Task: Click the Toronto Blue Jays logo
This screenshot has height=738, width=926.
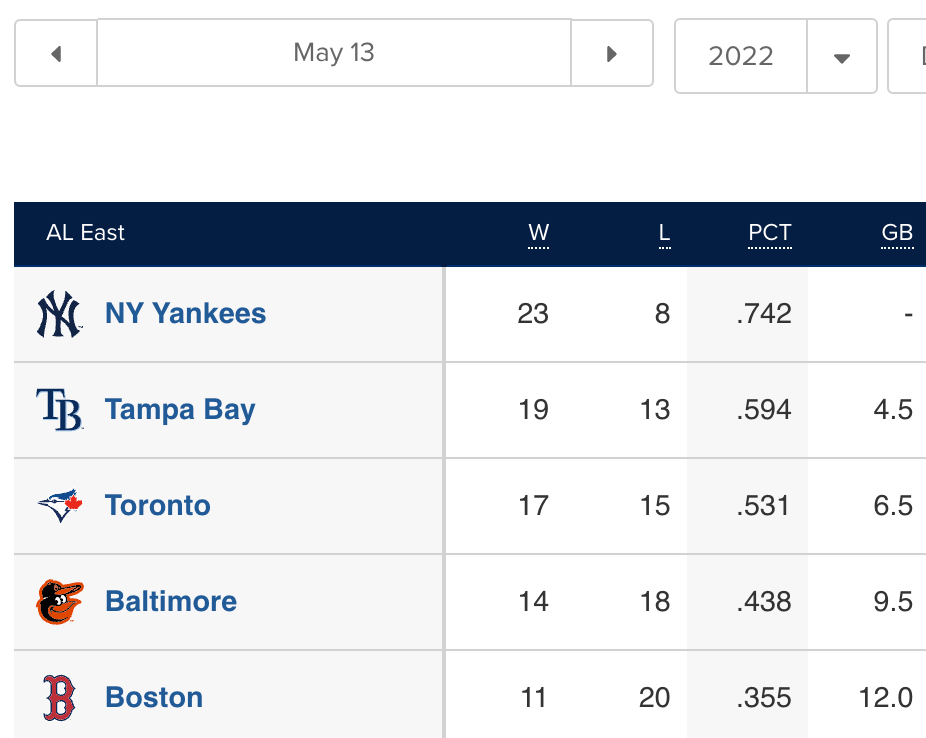Action: point(59,506)
